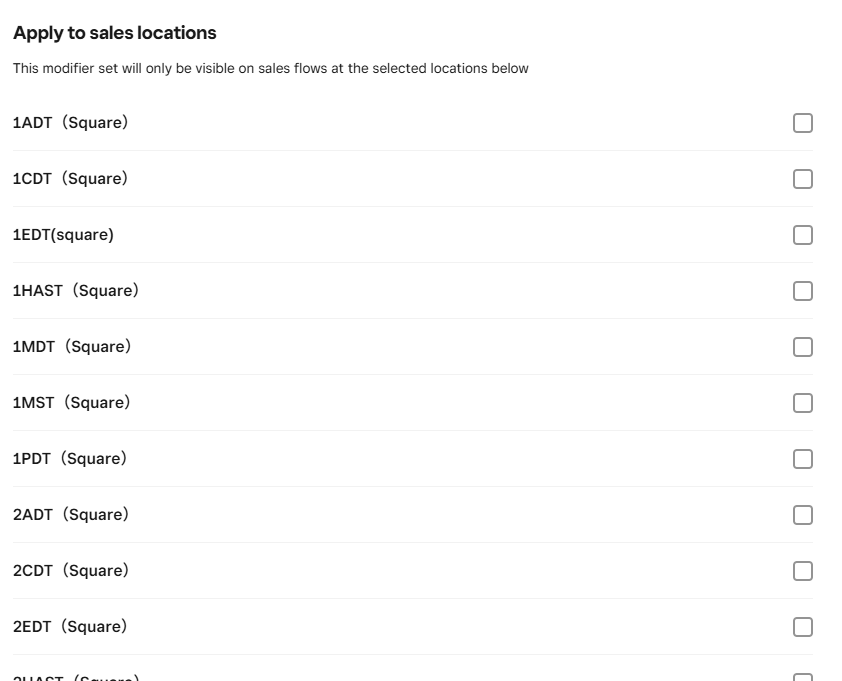Mark the 1PDT (Square) checkbox

tap(802, 459)
